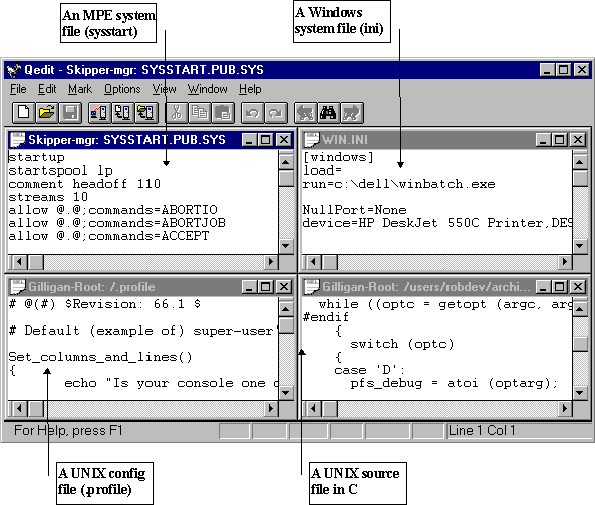
Task: Click the down scroll arrow in SYSSTART window
Action: coord(286,246)
